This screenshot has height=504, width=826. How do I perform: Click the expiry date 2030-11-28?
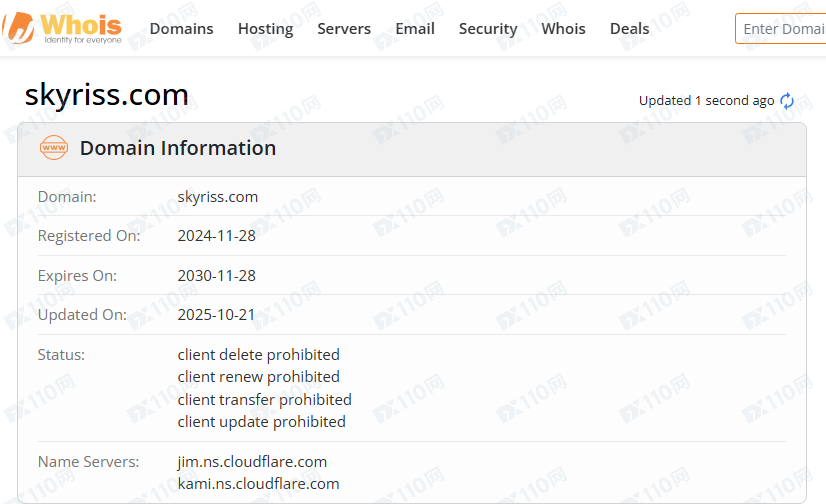[x=216, y=276]
